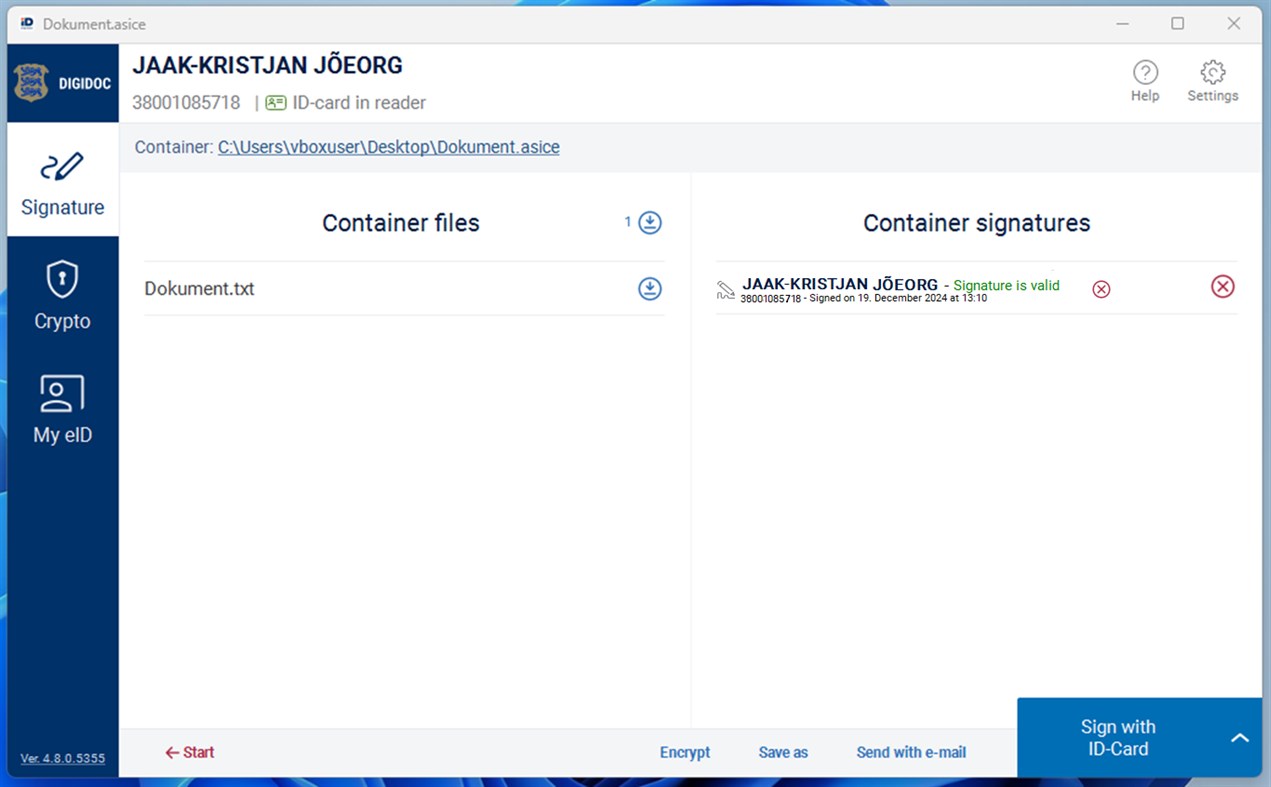Click the signature pen icon beside JAAK-KRISTJAN JÕEORG
The image size is (1271, 787).
click(x=726, y=290)
